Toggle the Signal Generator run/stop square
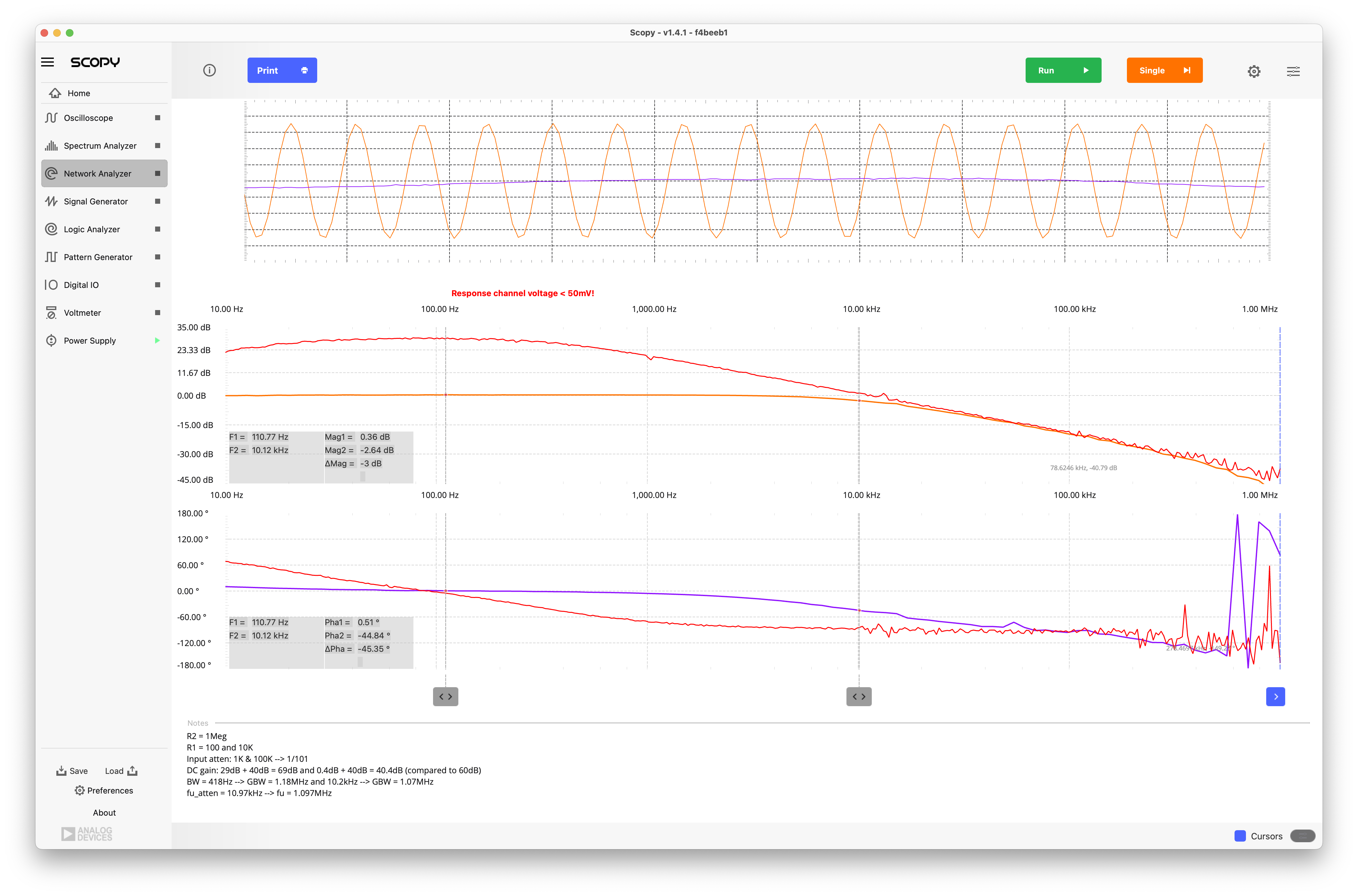The height and width of the screenshot is (896, 1358). click(x=158, y=201)
